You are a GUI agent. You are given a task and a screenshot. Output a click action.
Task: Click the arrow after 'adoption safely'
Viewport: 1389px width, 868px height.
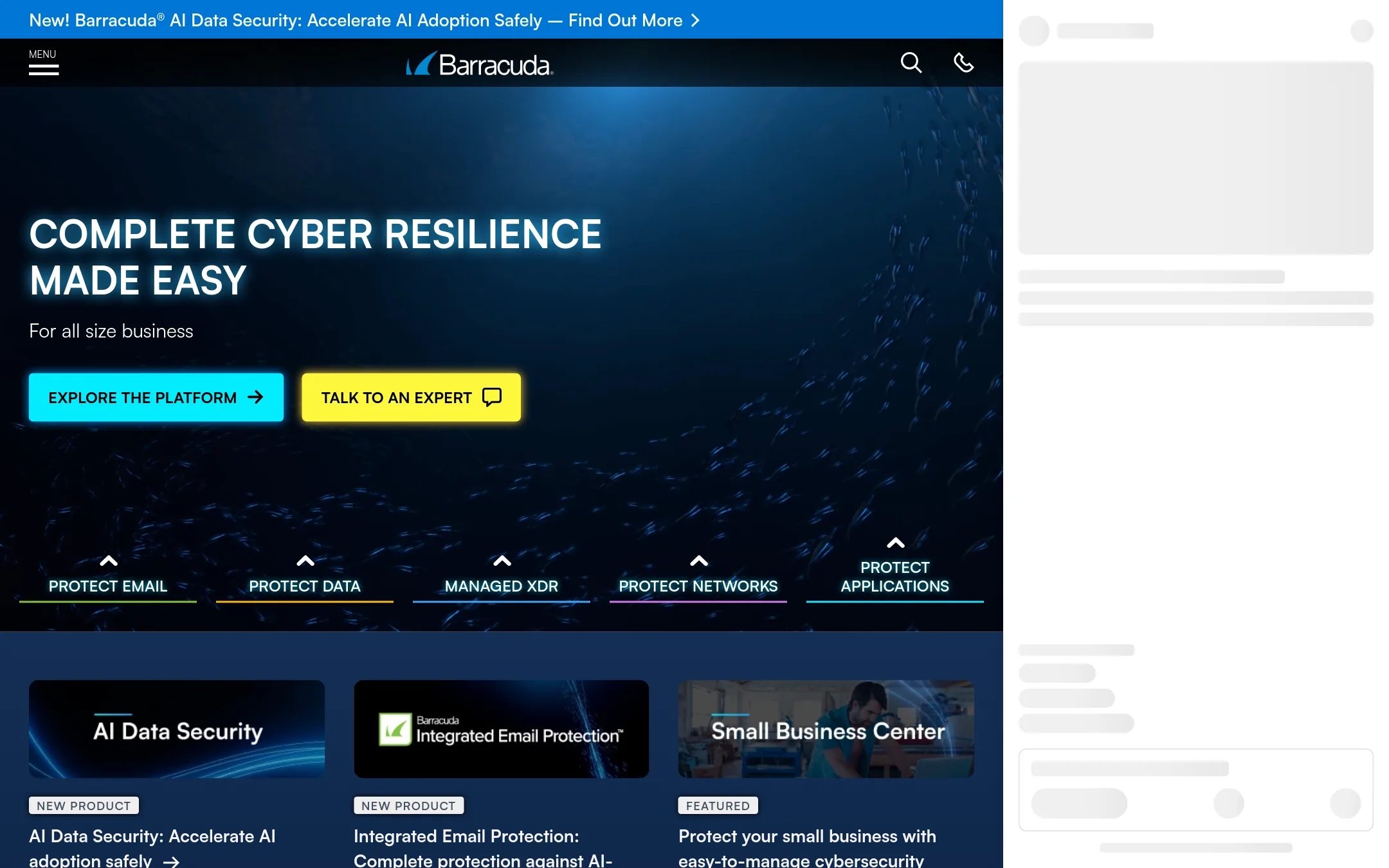click(x=171, y=862)
